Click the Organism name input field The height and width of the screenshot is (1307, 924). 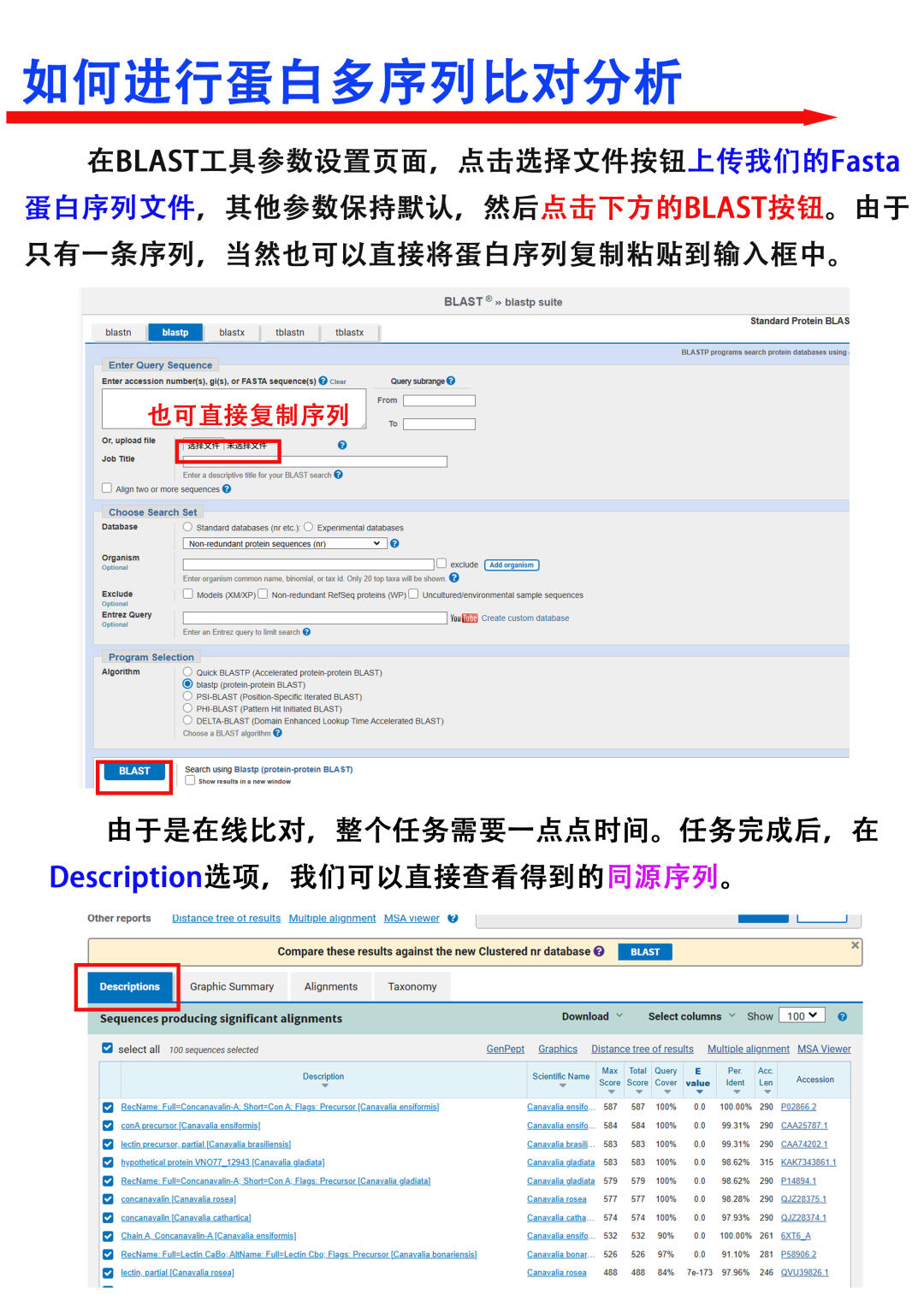pyautogui.click(x=308, y=565)
